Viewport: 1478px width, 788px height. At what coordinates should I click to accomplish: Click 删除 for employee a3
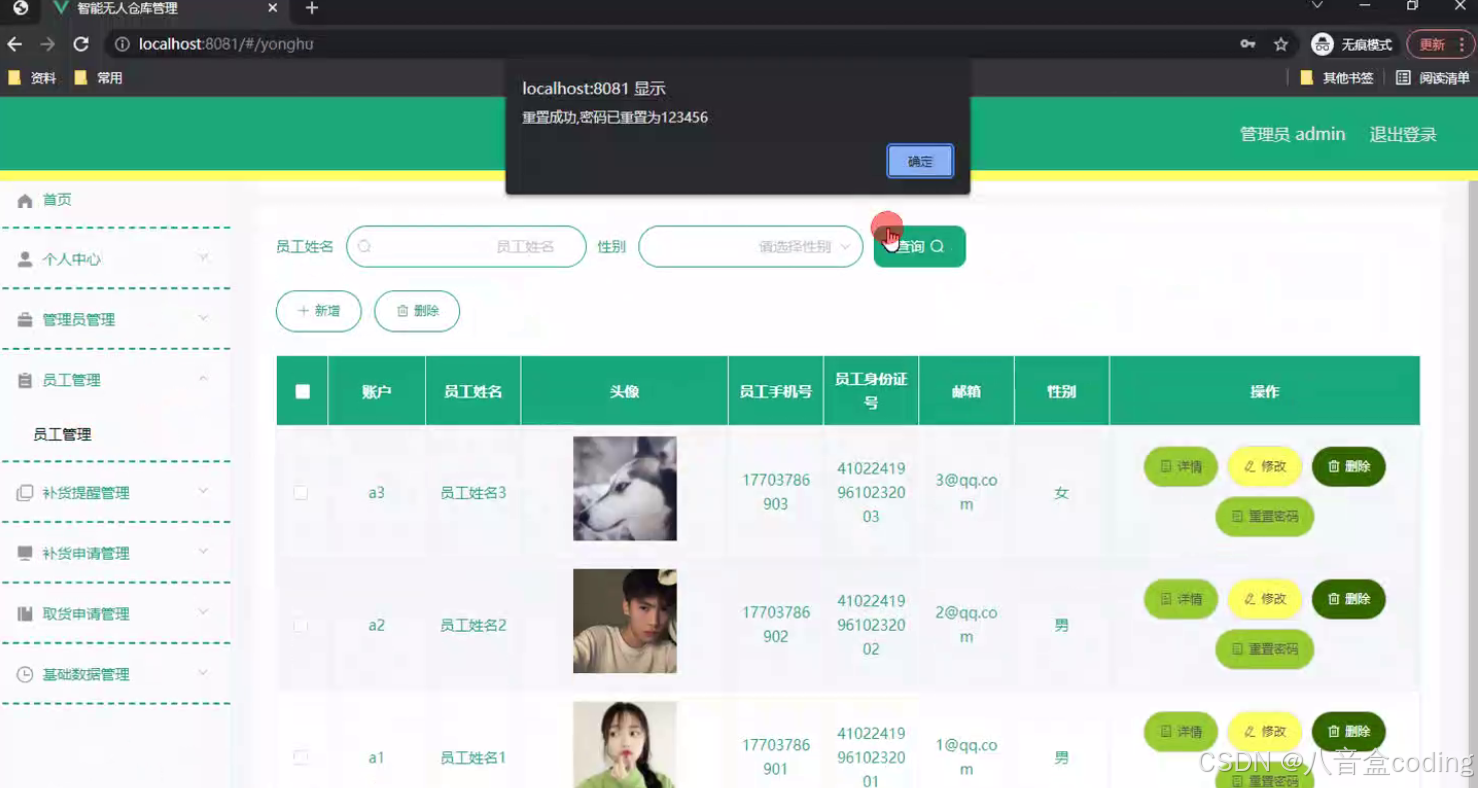pyautogui.click(x=1349, y=466)
